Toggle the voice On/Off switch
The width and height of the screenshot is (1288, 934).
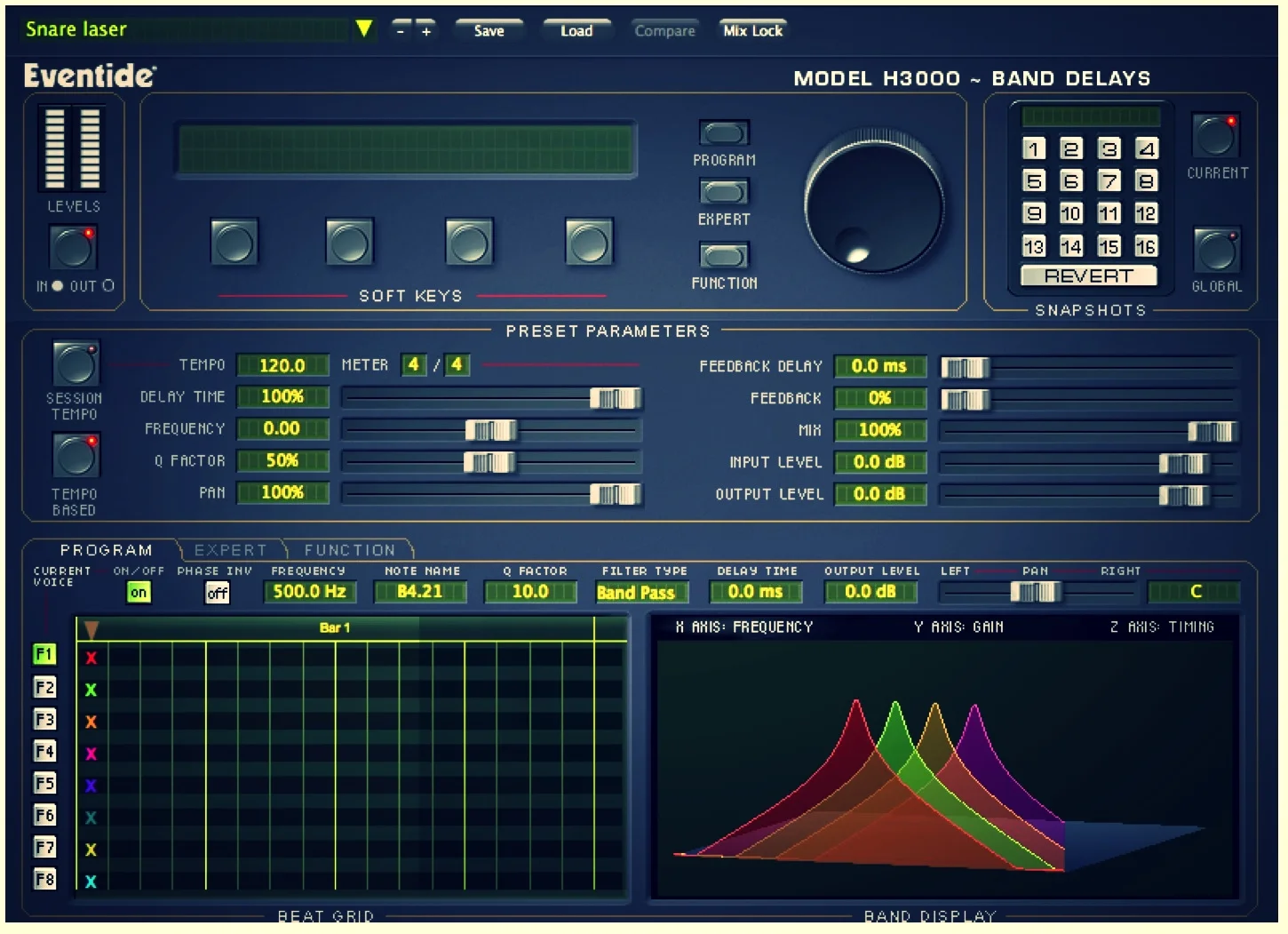139,593
